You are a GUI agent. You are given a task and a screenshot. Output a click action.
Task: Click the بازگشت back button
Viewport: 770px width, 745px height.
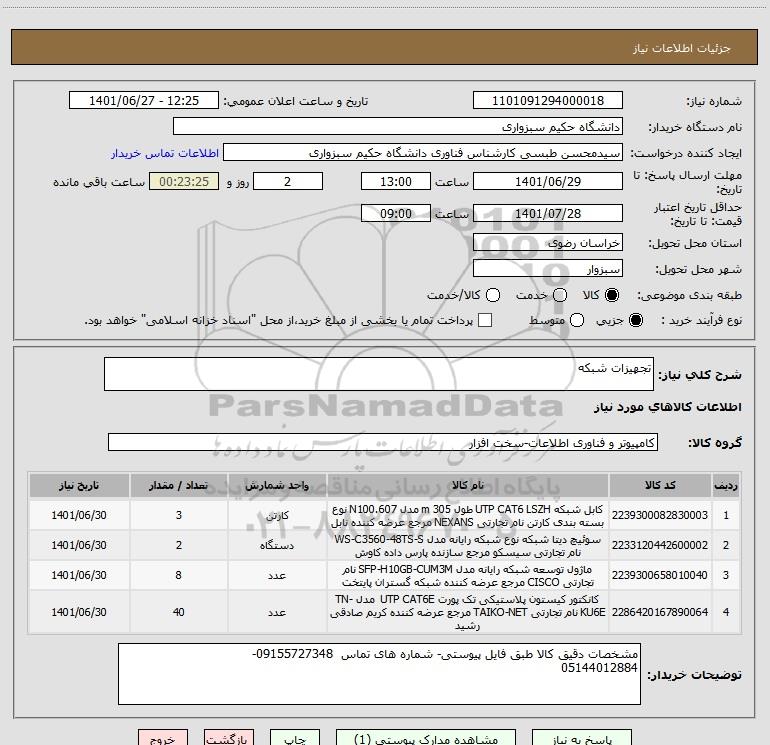click(229, 738)
